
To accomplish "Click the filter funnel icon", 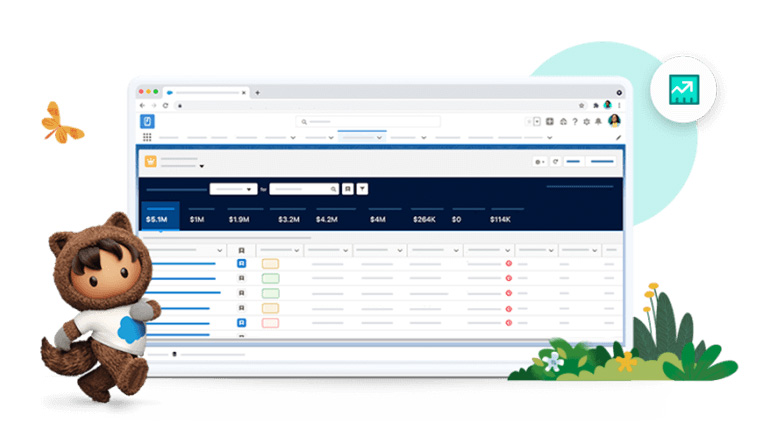I will click(363, 188).
